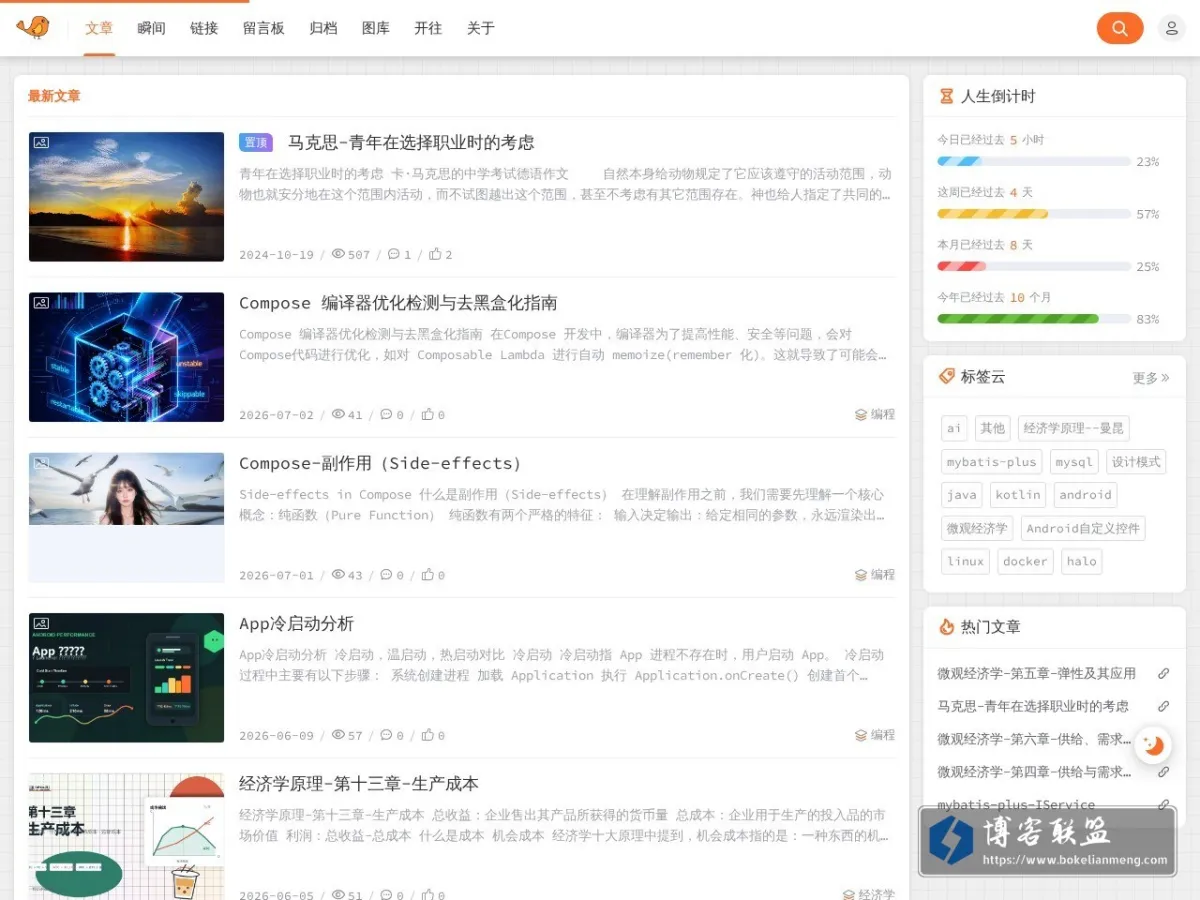
Task: Click comment icon of the 2026-06-09 post
Action: click(x=386, y=735)
